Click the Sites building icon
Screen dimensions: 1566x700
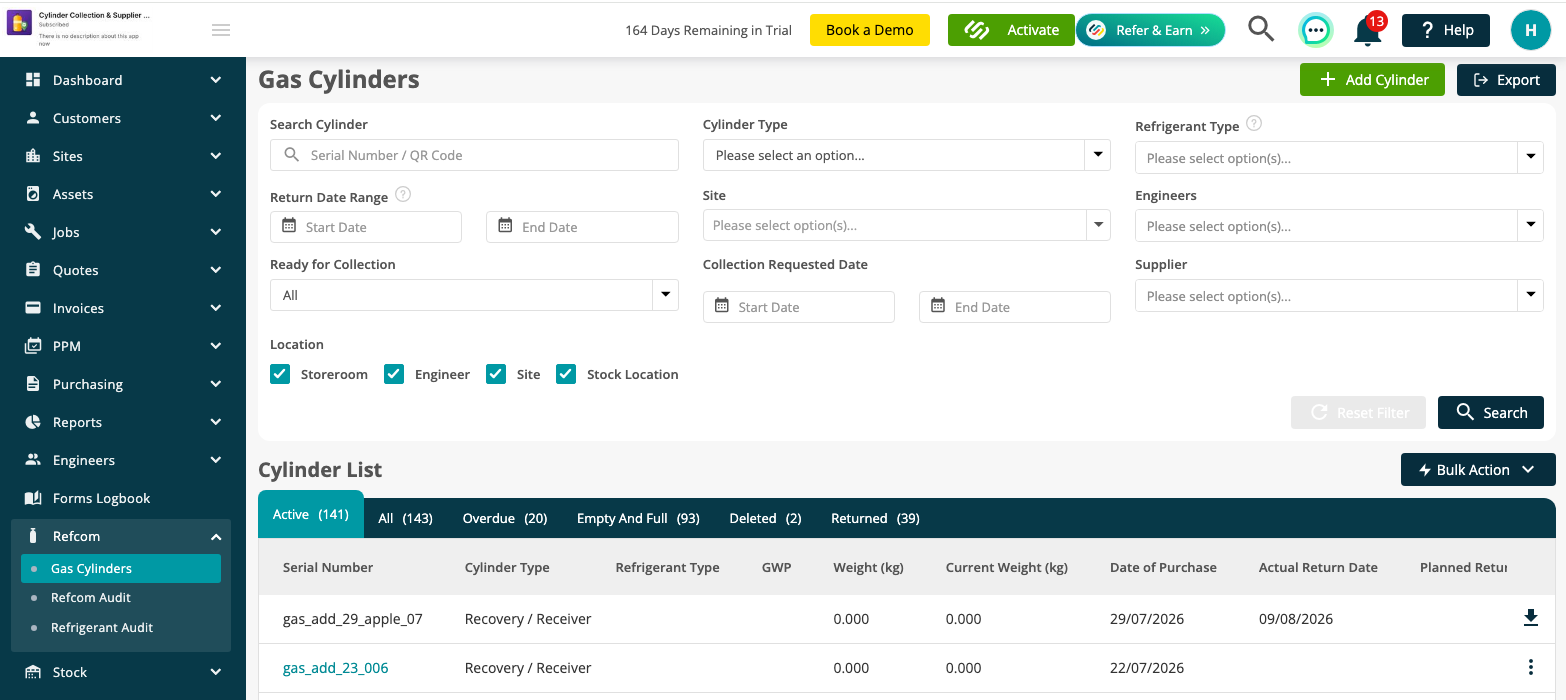tap(33, 156)
